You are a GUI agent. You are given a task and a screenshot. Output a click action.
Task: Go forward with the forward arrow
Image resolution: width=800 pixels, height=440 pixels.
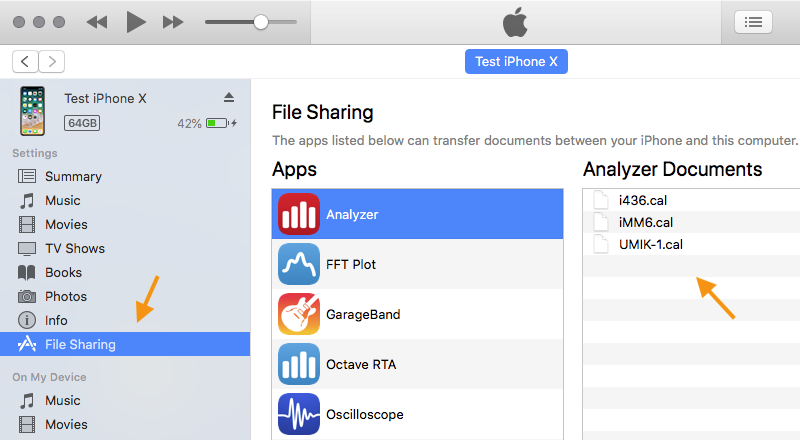[52, 62]
